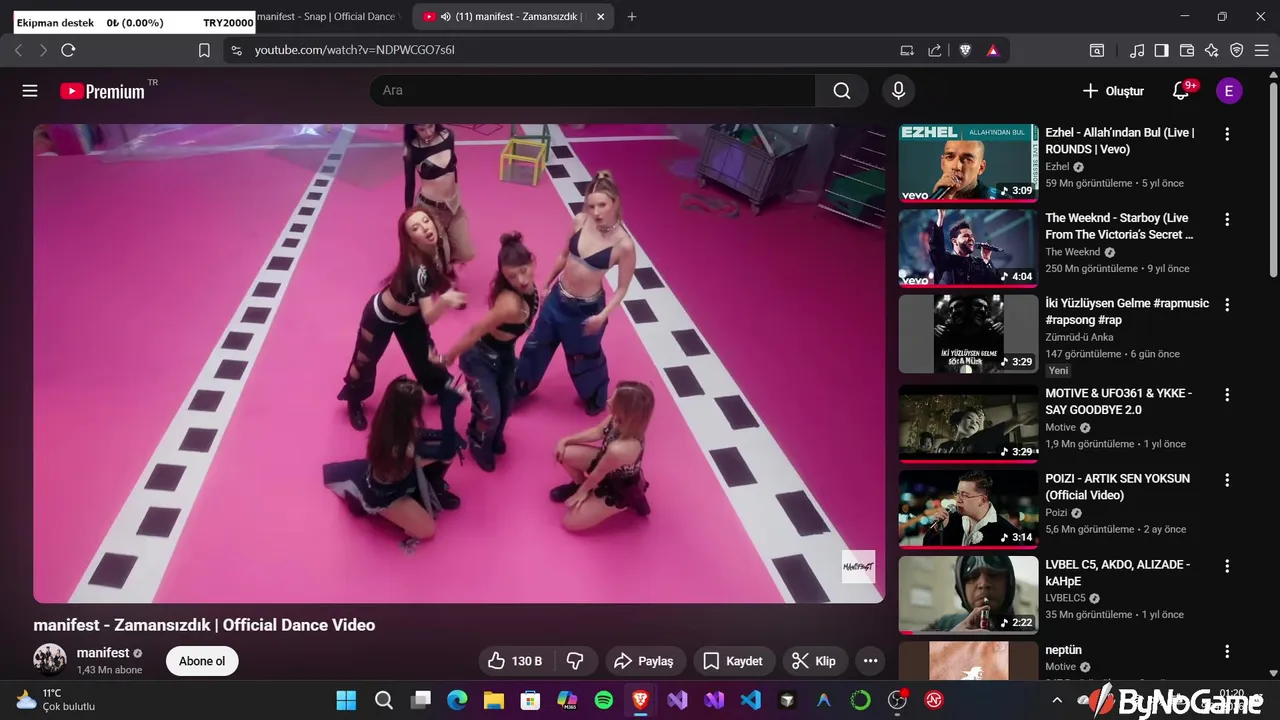This screenshot has width=1280, height=720.
Task: Switch to manifest - Snap Official Dance tab
Action: tap(329, 17)
